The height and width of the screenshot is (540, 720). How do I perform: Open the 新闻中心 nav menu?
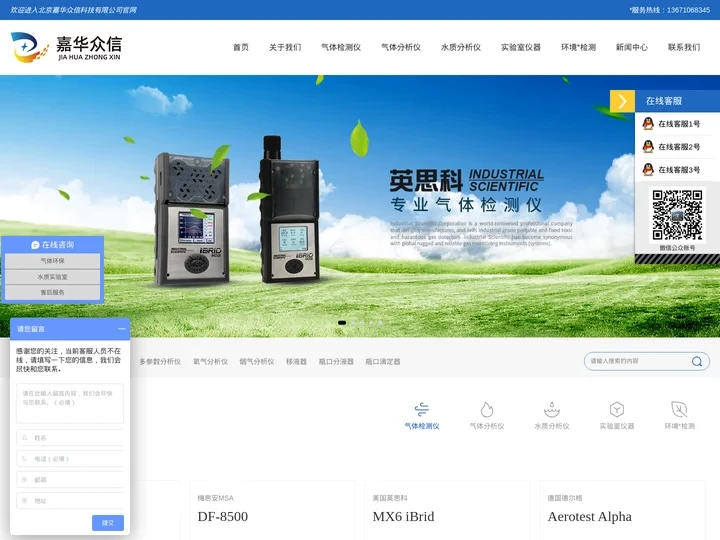[x=632, y=47]
